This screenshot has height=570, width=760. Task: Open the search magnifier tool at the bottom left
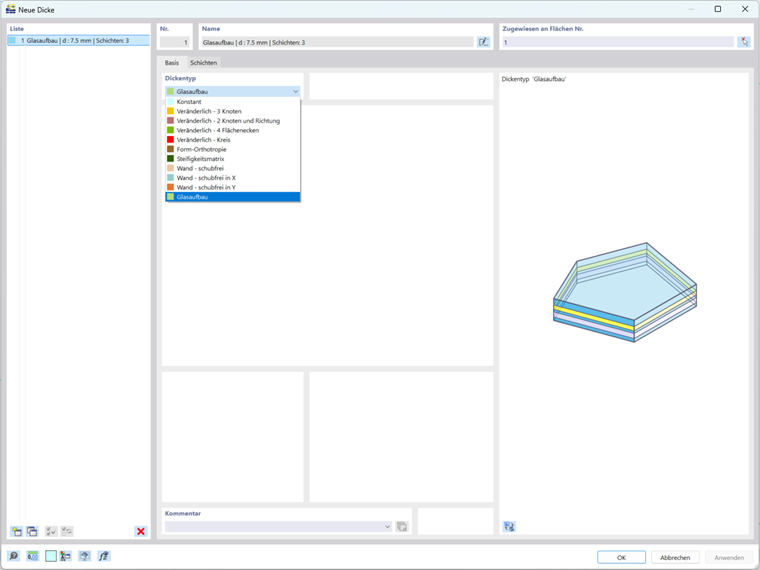point(14,556)
